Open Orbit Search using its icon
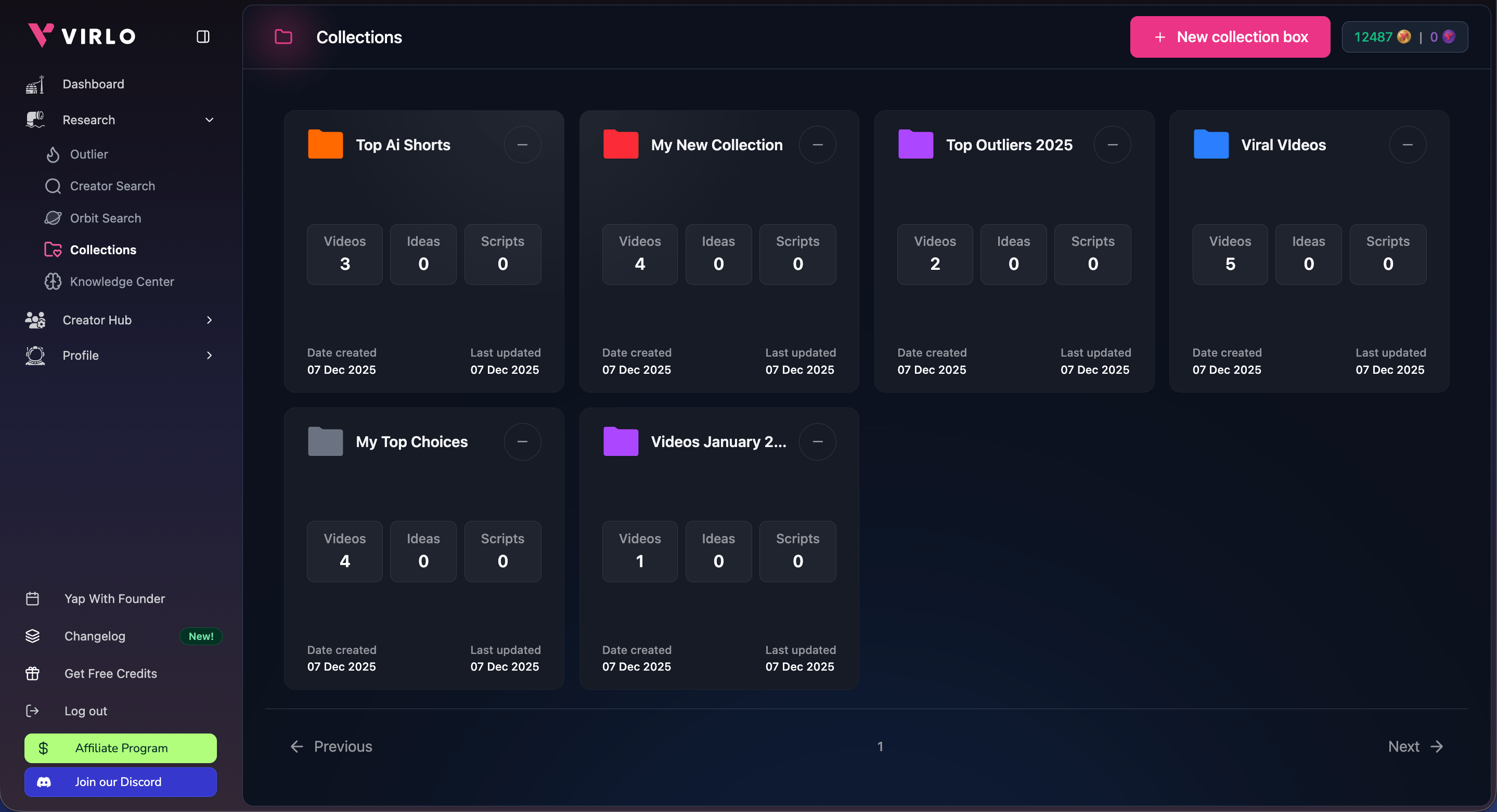This screenshot has width=1497, height=812. coord(53,218)
